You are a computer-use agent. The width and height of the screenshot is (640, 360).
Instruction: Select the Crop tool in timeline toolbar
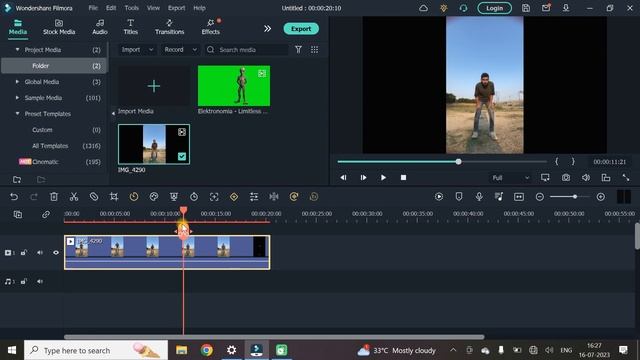(x=114, y=197)
